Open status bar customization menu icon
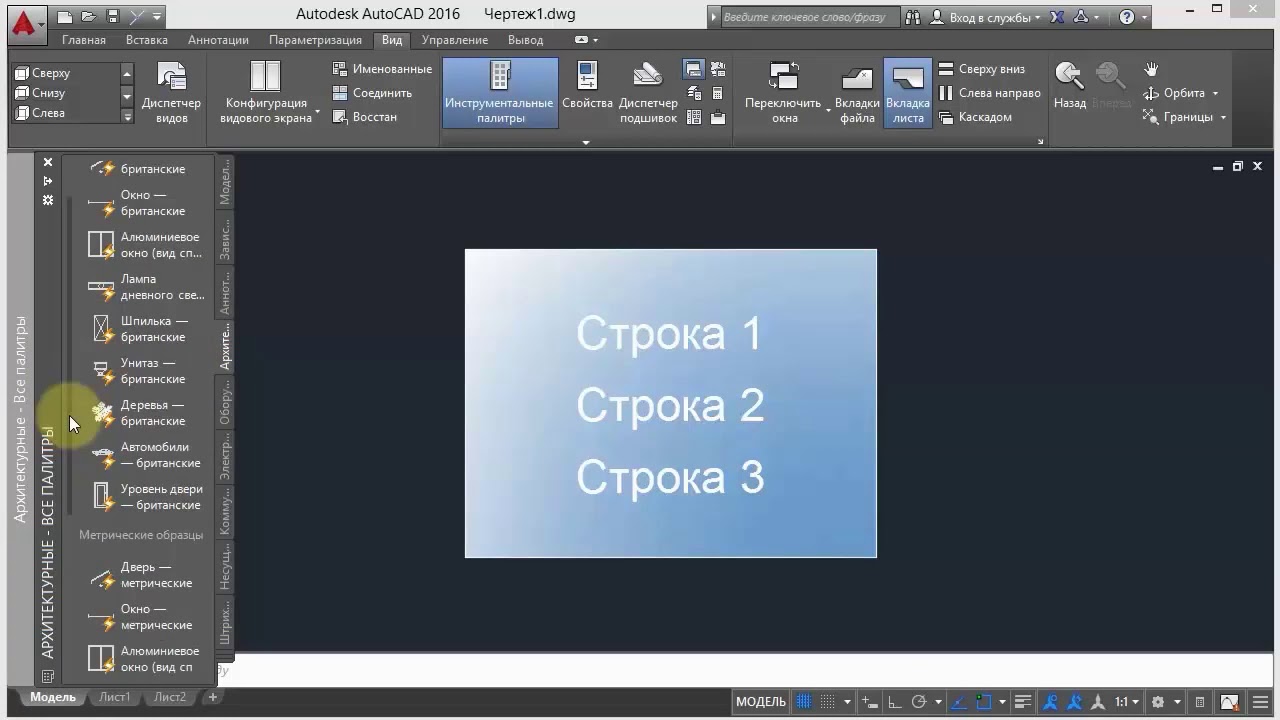 click(x=1258, y=702)
